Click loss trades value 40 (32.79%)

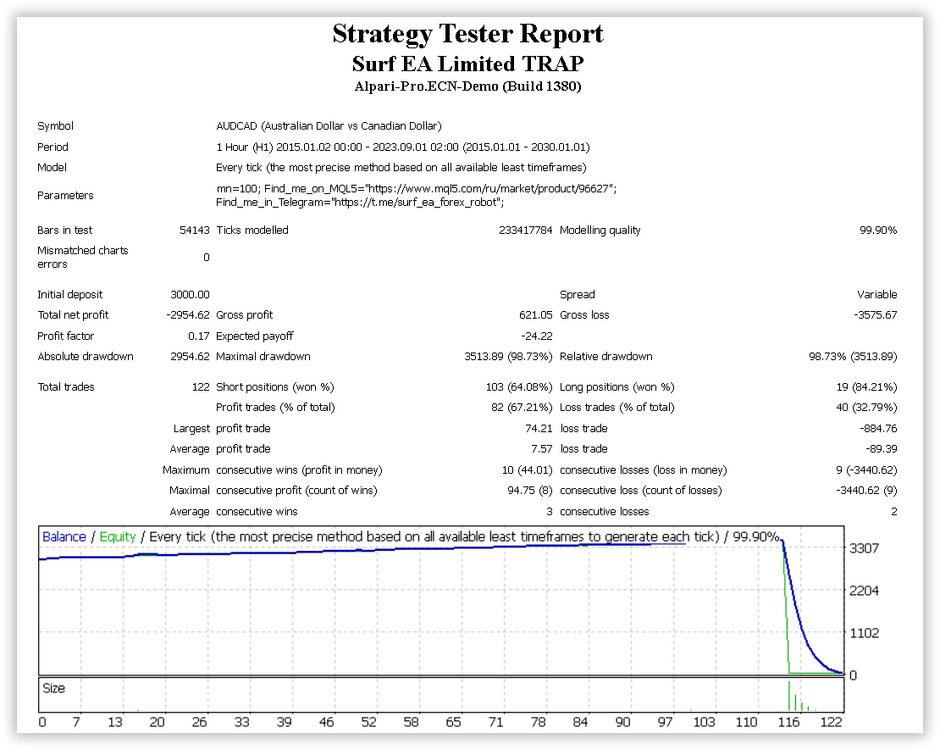coord(867,408)
